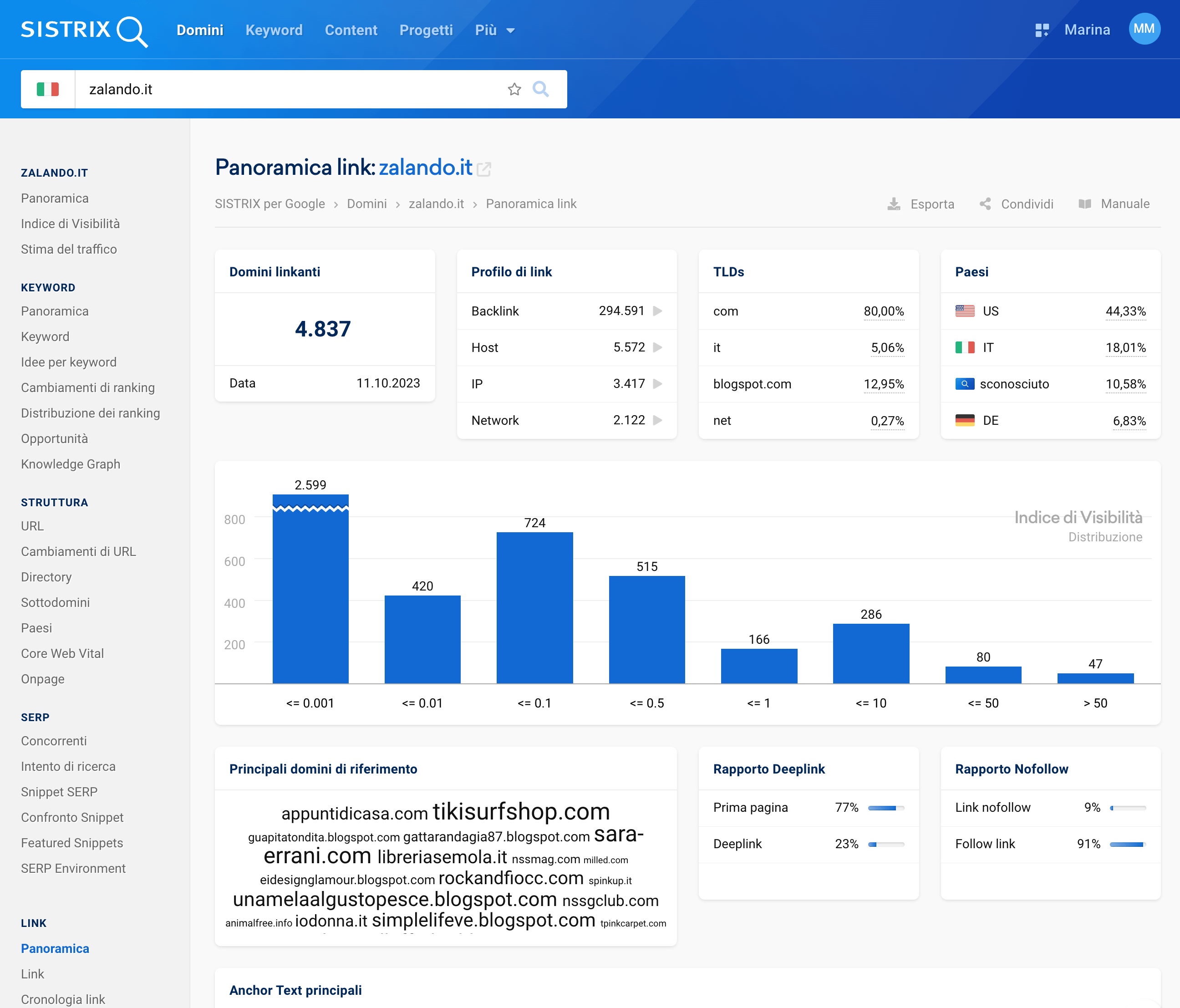Click appuntidicasa.com in domain cloud
Screen dimensions: 1180x1008
coord(354,814)
